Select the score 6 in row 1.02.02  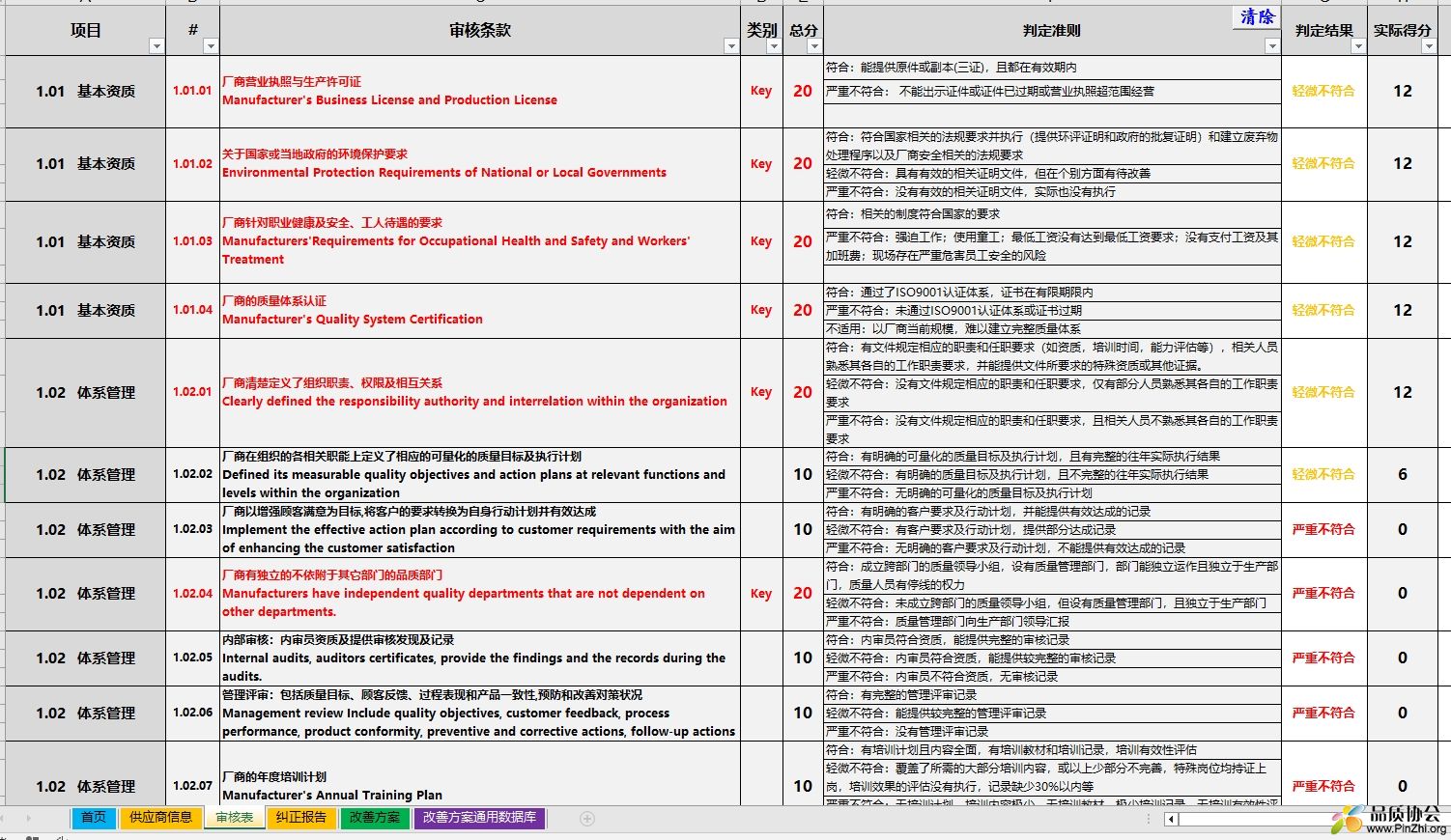(x=1403, y=474)
